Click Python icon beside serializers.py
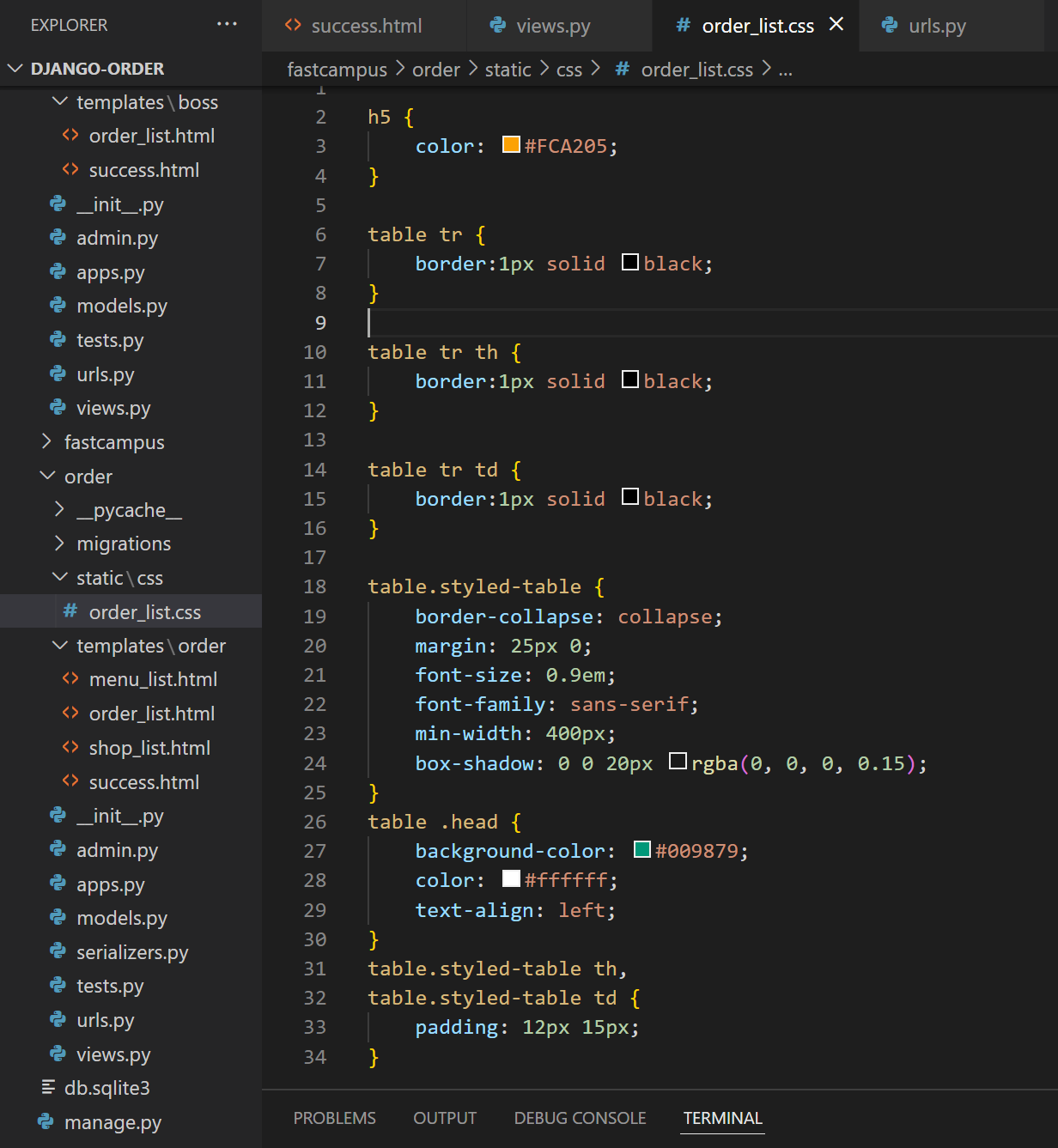This screenshot has width=1058, height=1148. (x=58, y=951)
